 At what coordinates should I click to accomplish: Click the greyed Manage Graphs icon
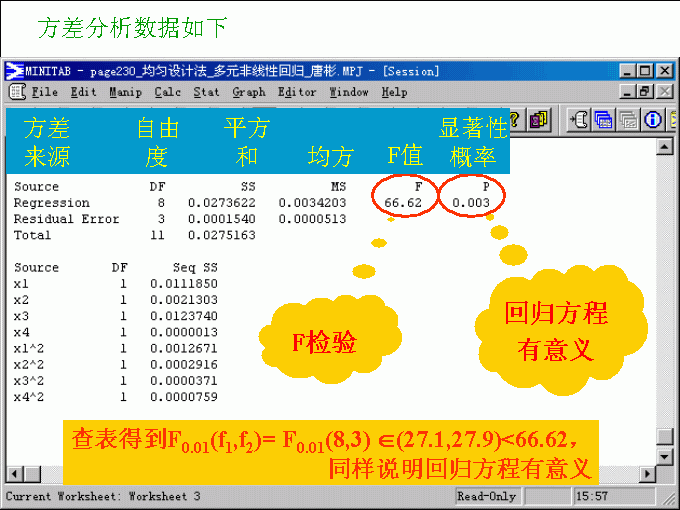pyautogui.click(x=629, y=120)
